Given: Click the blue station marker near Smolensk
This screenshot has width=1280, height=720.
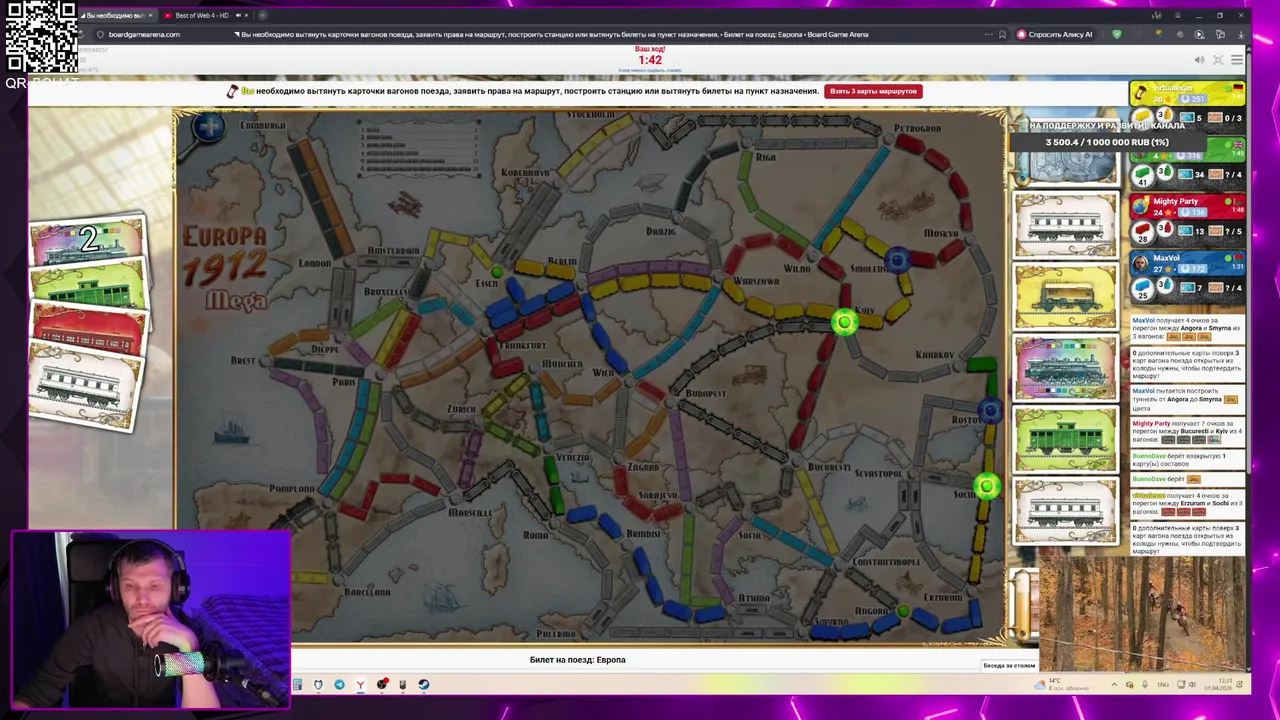Looking at the screenshot, I should 897,260.
